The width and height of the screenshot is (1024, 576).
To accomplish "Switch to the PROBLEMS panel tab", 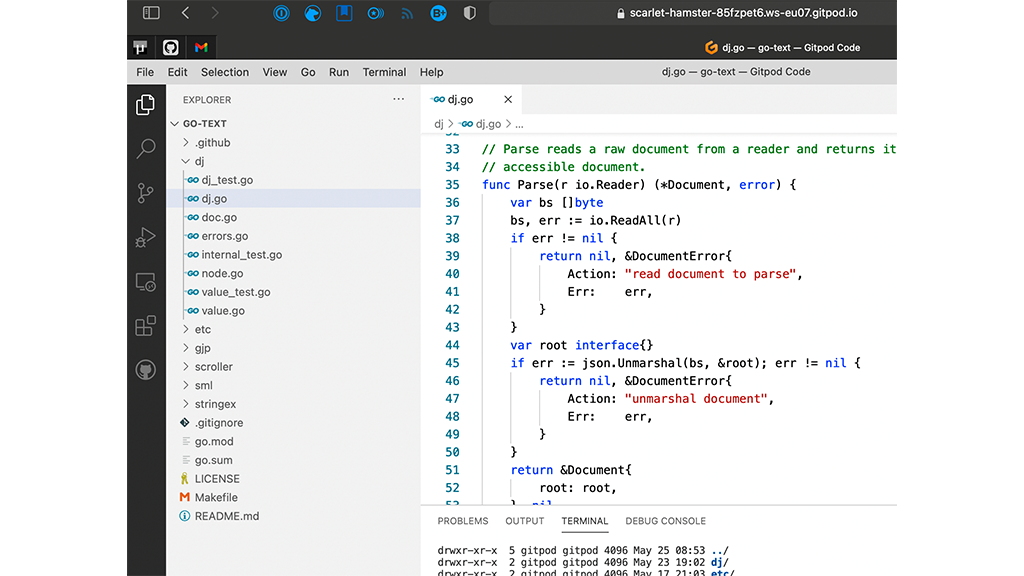I will pos(462,521).
